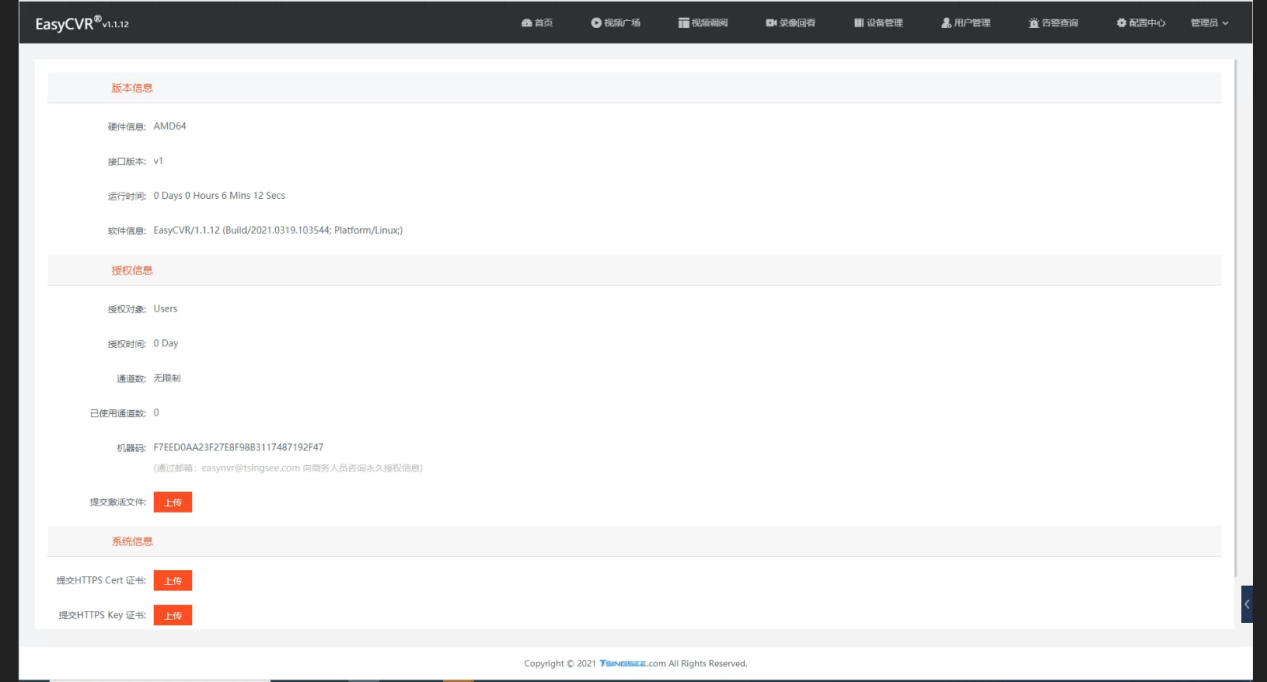The width and height of the screenshot is (1267, 682).
Task: Open 配置中心 via the gear icon
Action: [1121, 23]
